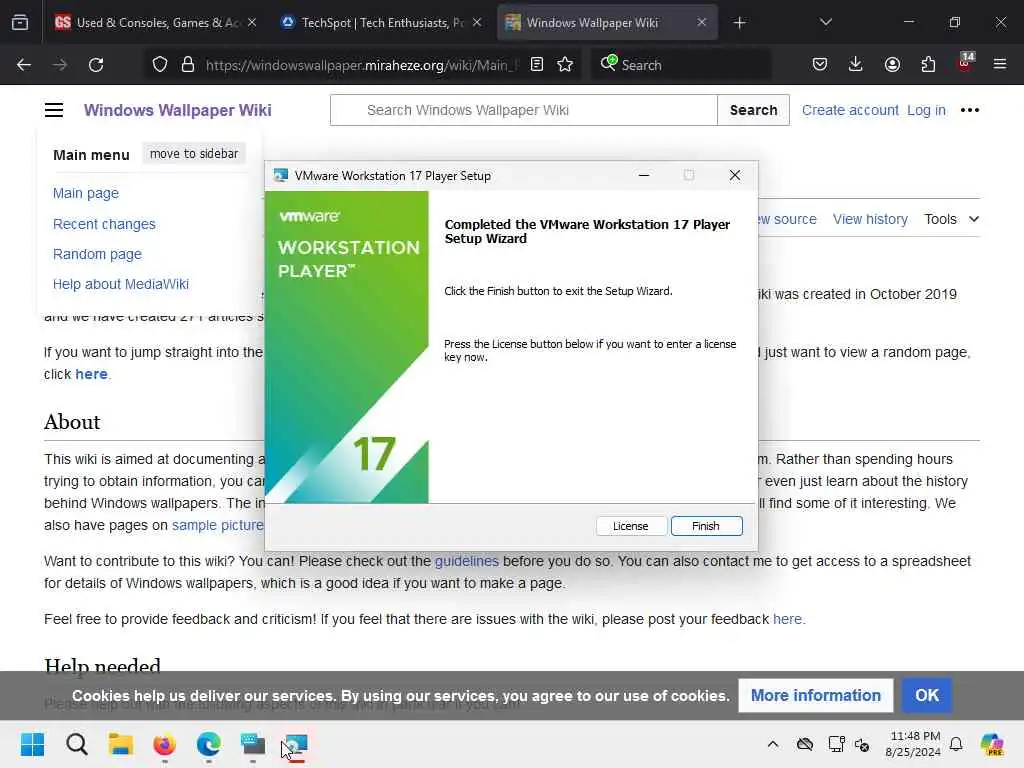
Task: Click the remote desktop taskbar icon
Action: coord(253,744)
